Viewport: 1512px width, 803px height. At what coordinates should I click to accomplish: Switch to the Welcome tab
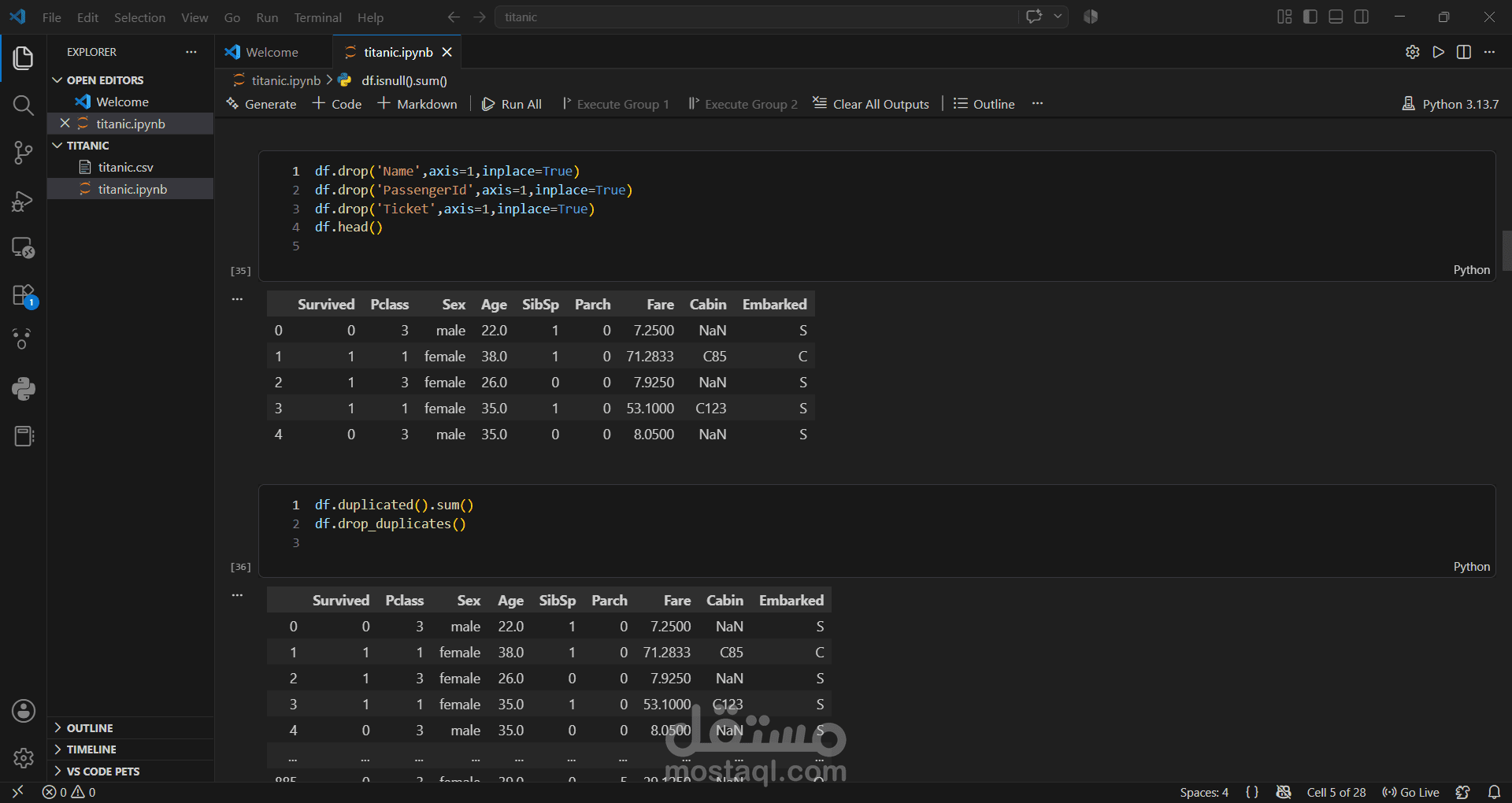pyautogui.click(x=272, y=52)
